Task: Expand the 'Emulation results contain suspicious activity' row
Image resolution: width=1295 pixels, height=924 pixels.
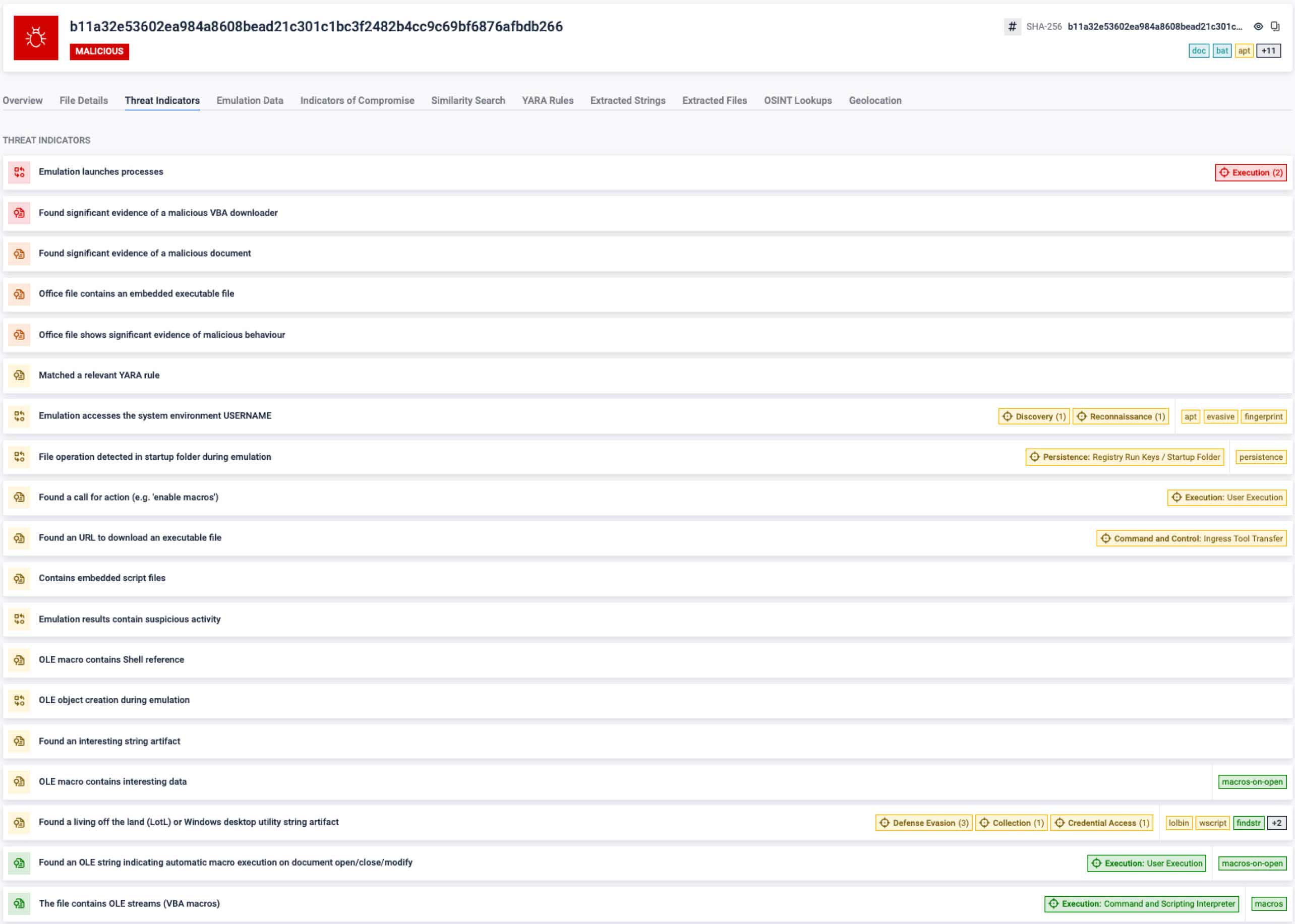Action: pos(130,619)
